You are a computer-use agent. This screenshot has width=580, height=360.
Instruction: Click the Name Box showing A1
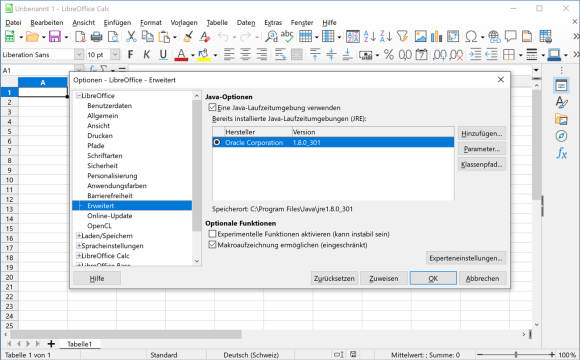38,70
